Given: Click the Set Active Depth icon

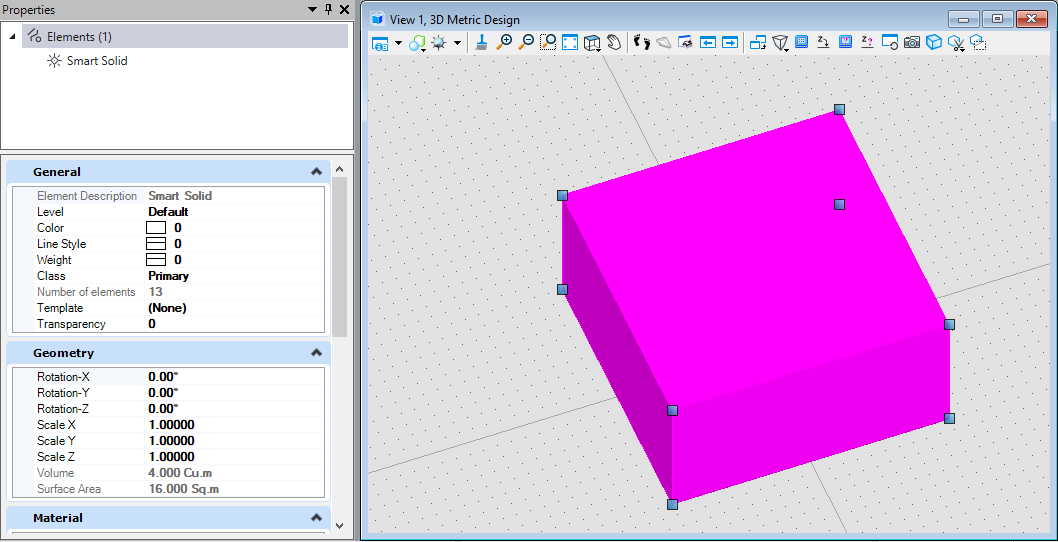Looking at the screenshot, I should 823,42.
